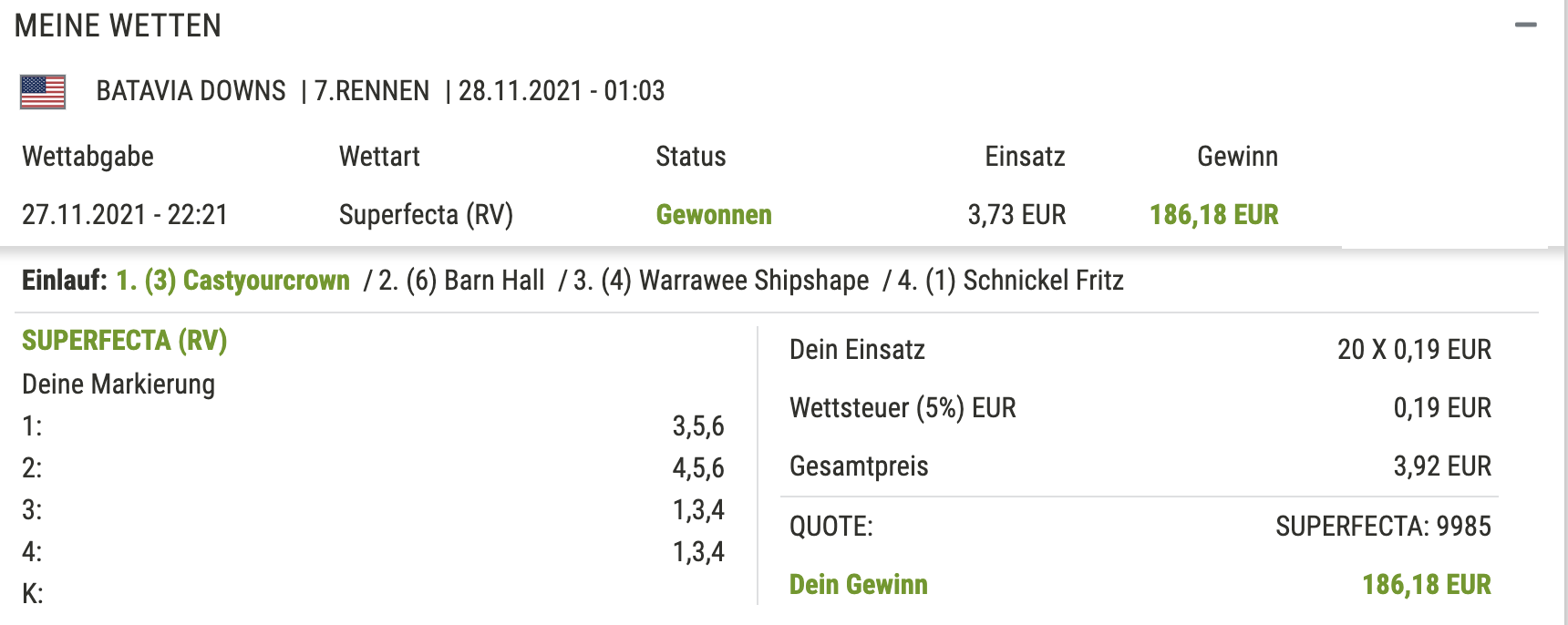
Task: Click the BATAVIA DOWNS race title
Action: [x=191, y=91]
